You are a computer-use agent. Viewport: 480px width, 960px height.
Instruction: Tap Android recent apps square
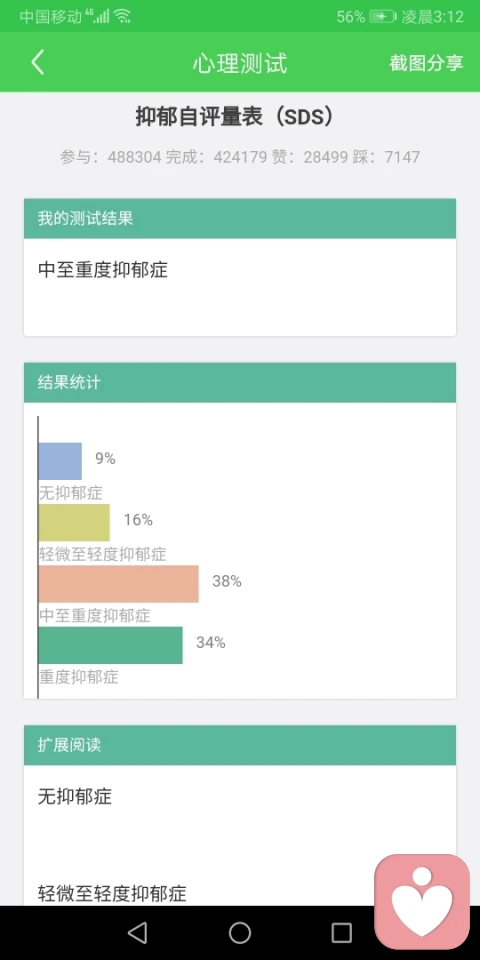coord(342,933)
